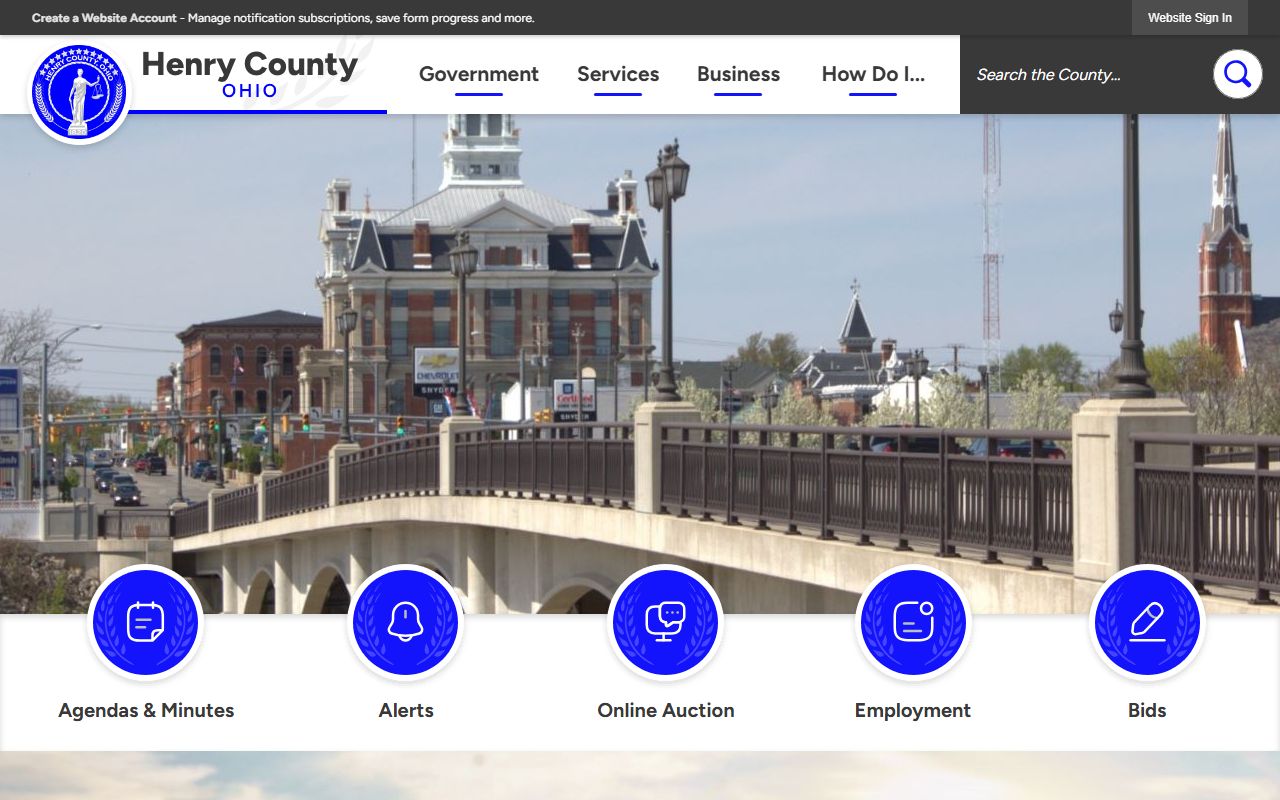Open the How Do I... menu
Viewport: 1280px width, 800px height.
[873, 75]
